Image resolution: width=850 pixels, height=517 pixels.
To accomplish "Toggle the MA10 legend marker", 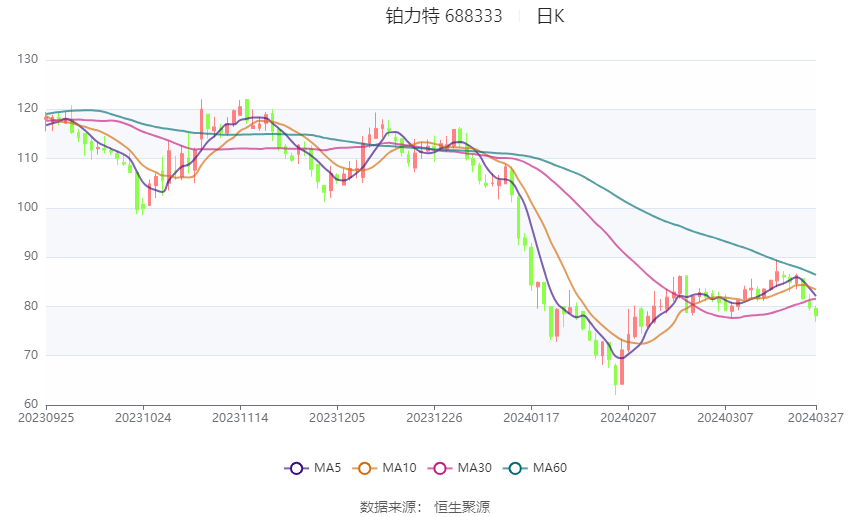I will [x=365, y=468].
